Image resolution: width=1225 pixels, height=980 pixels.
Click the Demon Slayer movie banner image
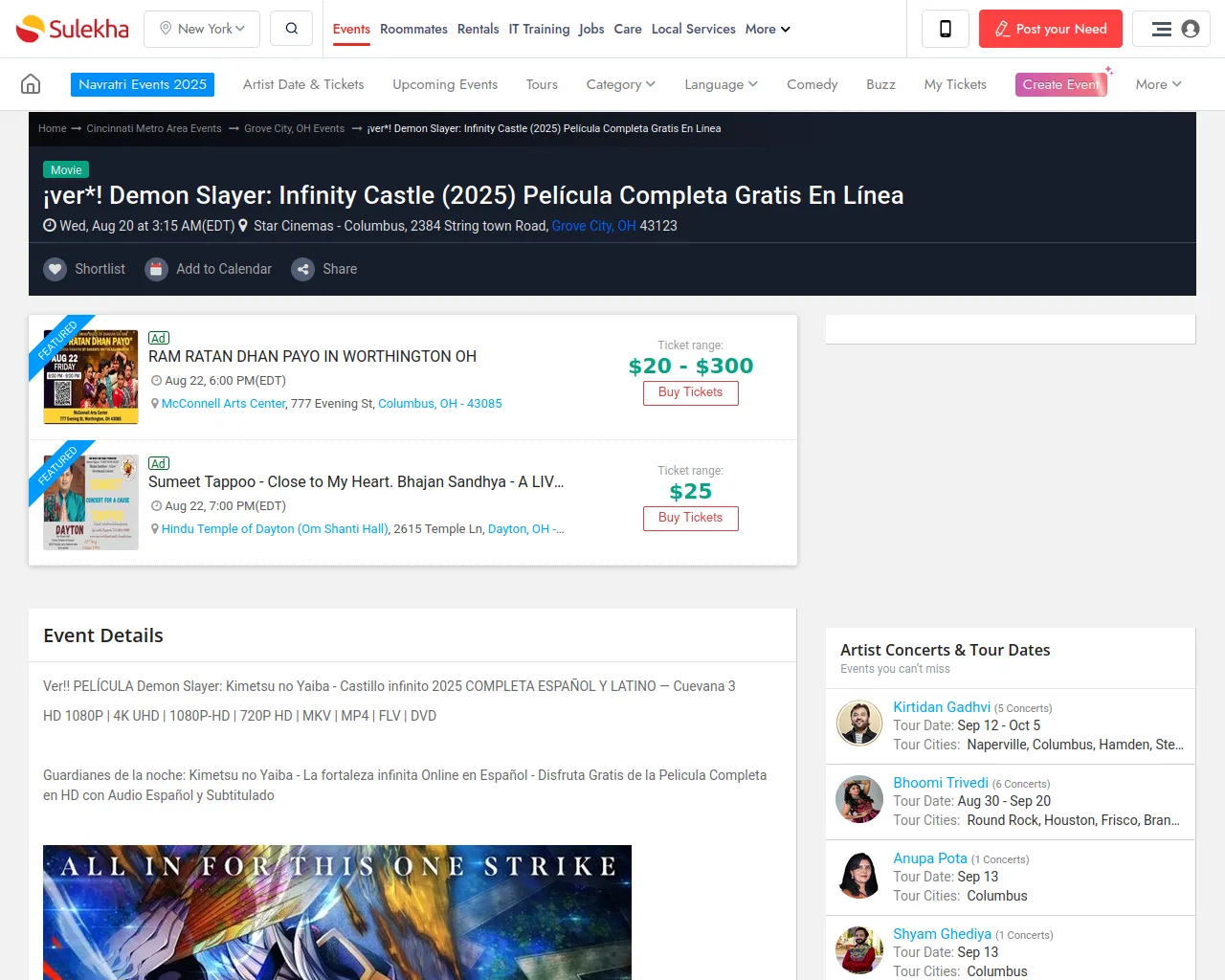point(337,912)
